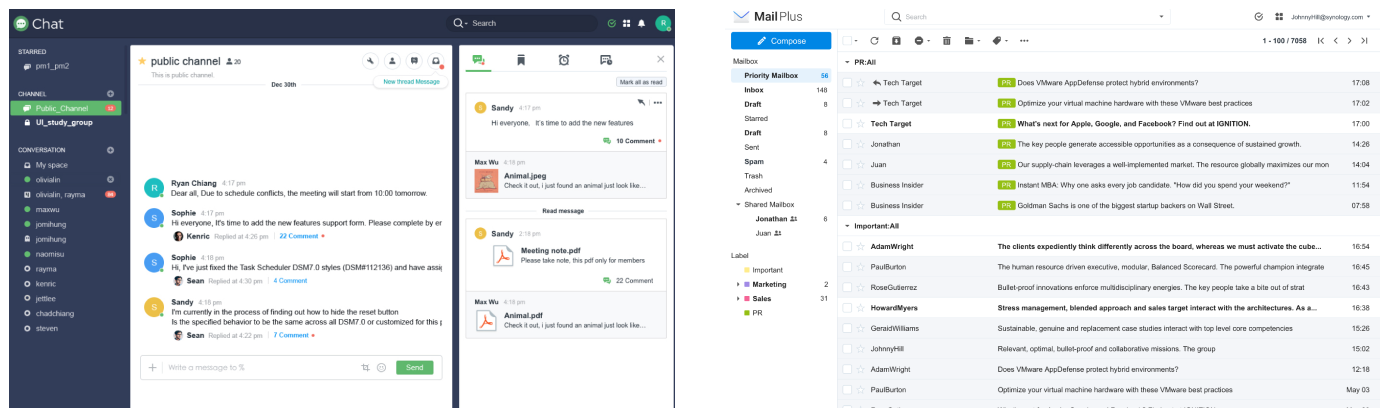This screenshot has width=1400, height=418.
Task: Check the checkbox for Jonathan's email
Action: point(847,144)
